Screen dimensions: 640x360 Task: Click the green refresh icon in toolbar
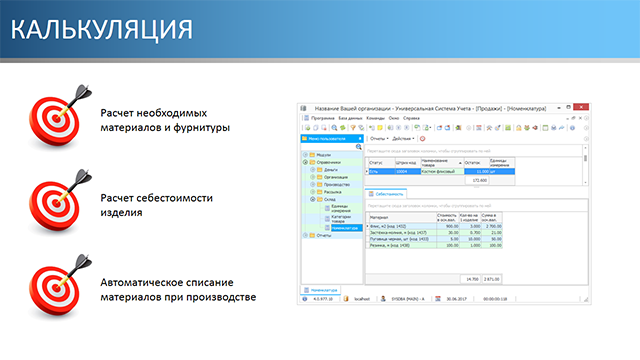342,128
